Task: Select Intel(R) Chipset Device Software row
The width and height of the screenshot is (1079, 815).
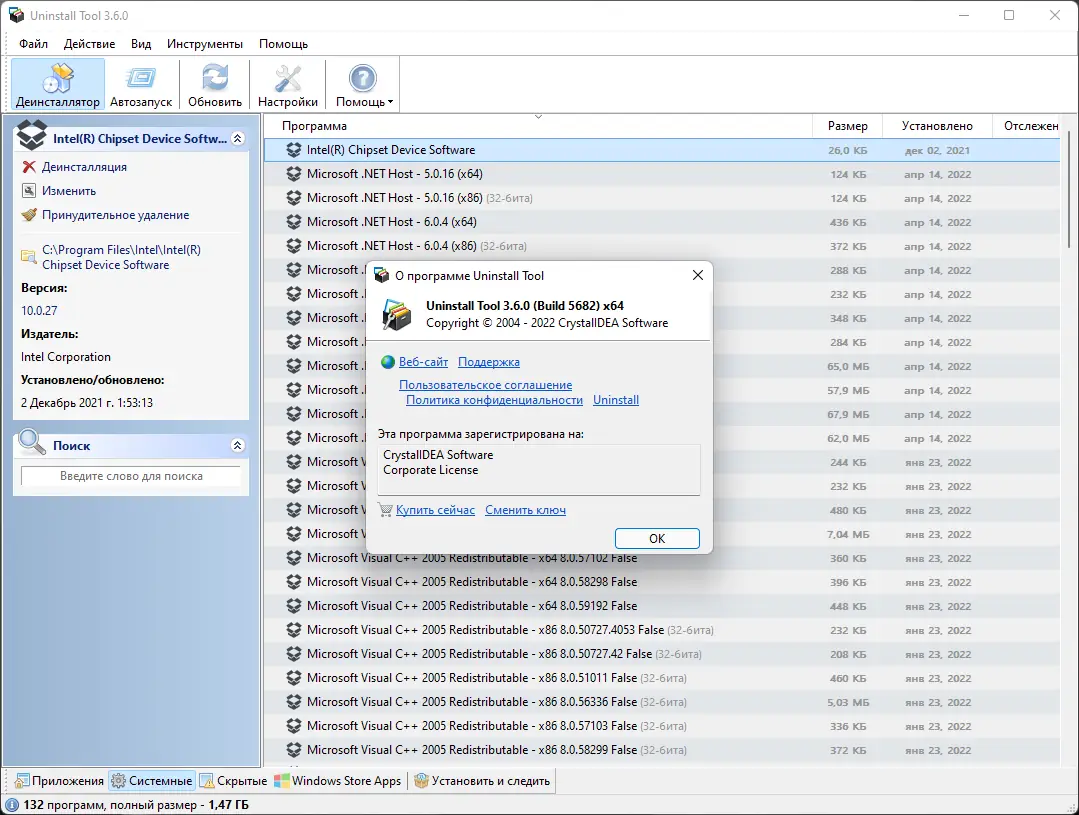Action: pyautogui.click(x=662, y=150)
